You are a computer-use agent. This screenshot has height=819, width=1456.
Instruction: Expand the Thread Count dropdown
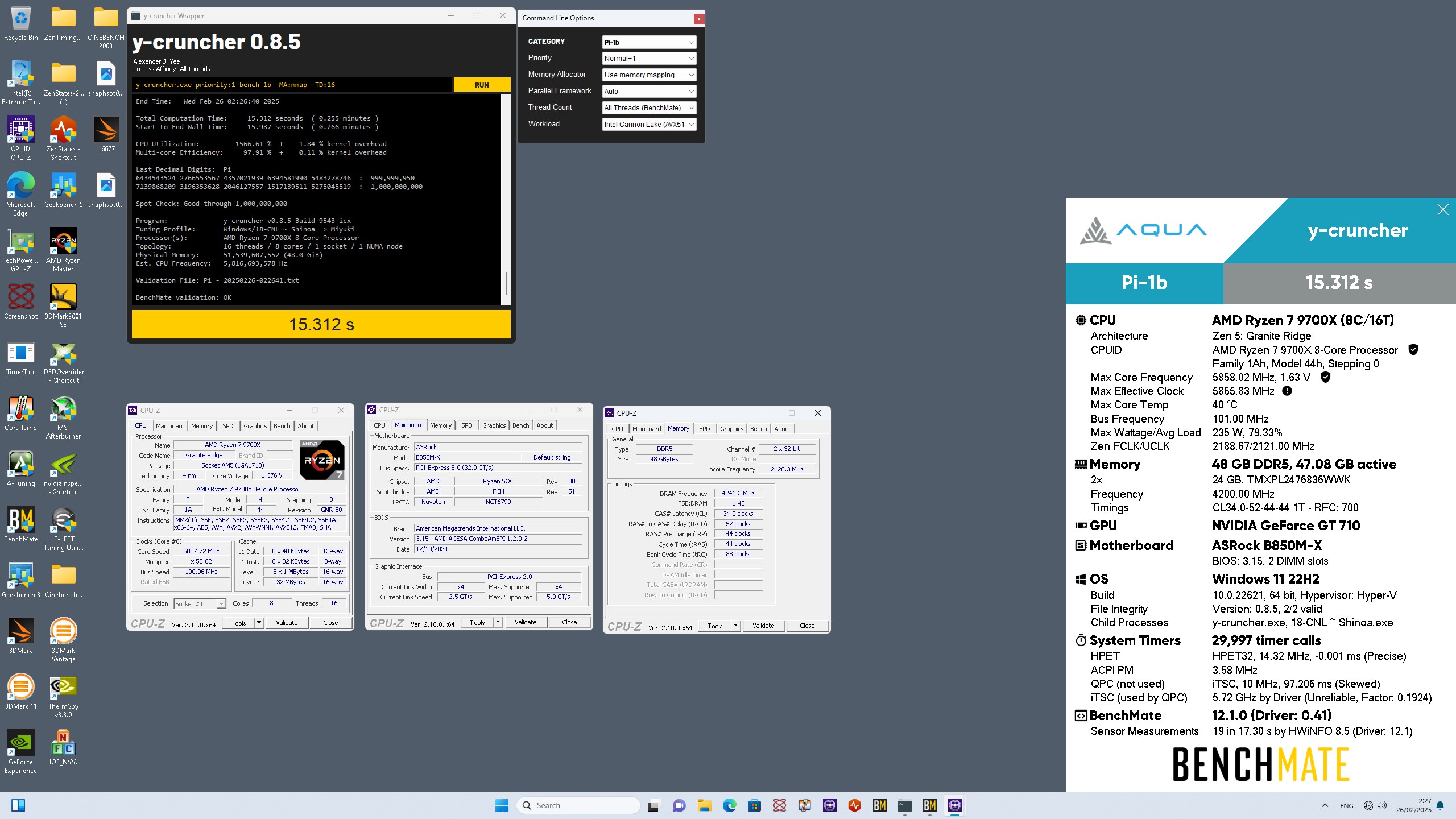649,108
